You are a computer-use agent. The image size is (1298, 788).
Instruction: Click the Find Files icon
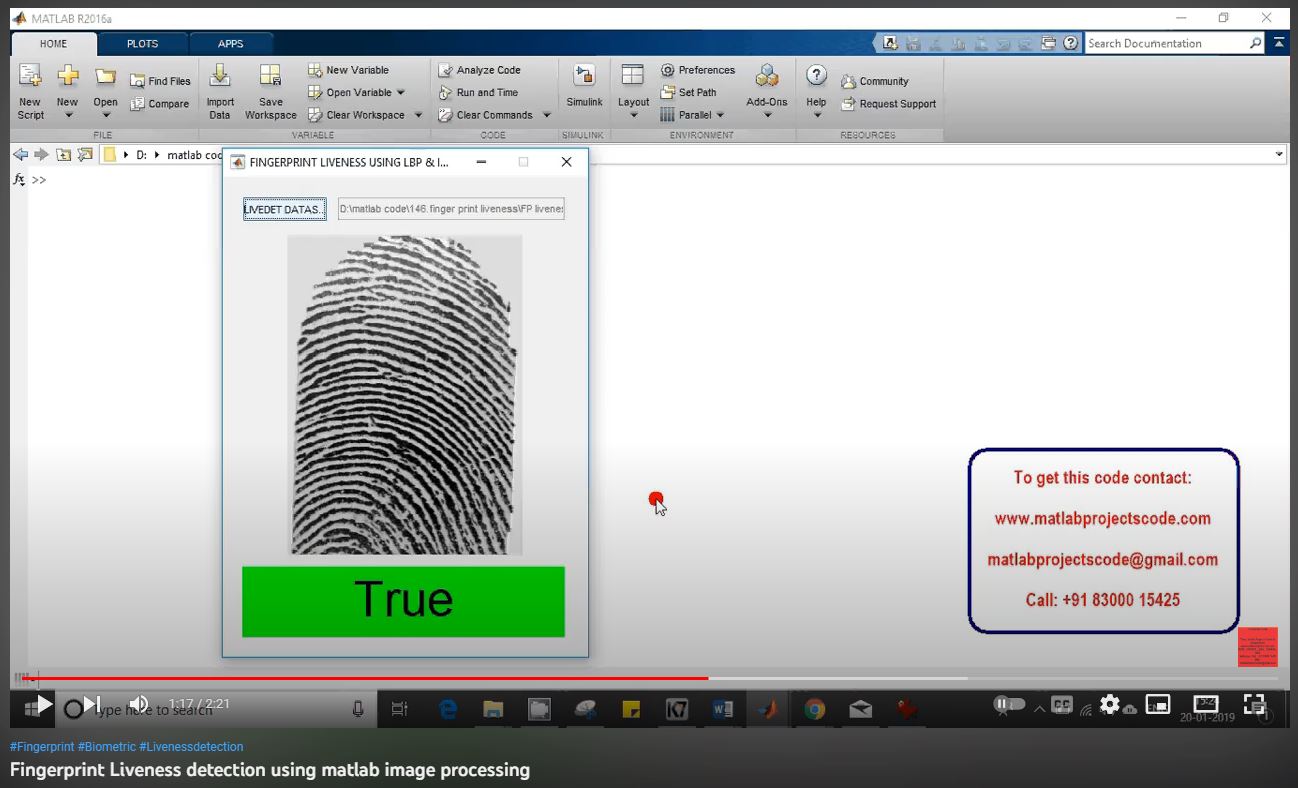pos(138,82)
